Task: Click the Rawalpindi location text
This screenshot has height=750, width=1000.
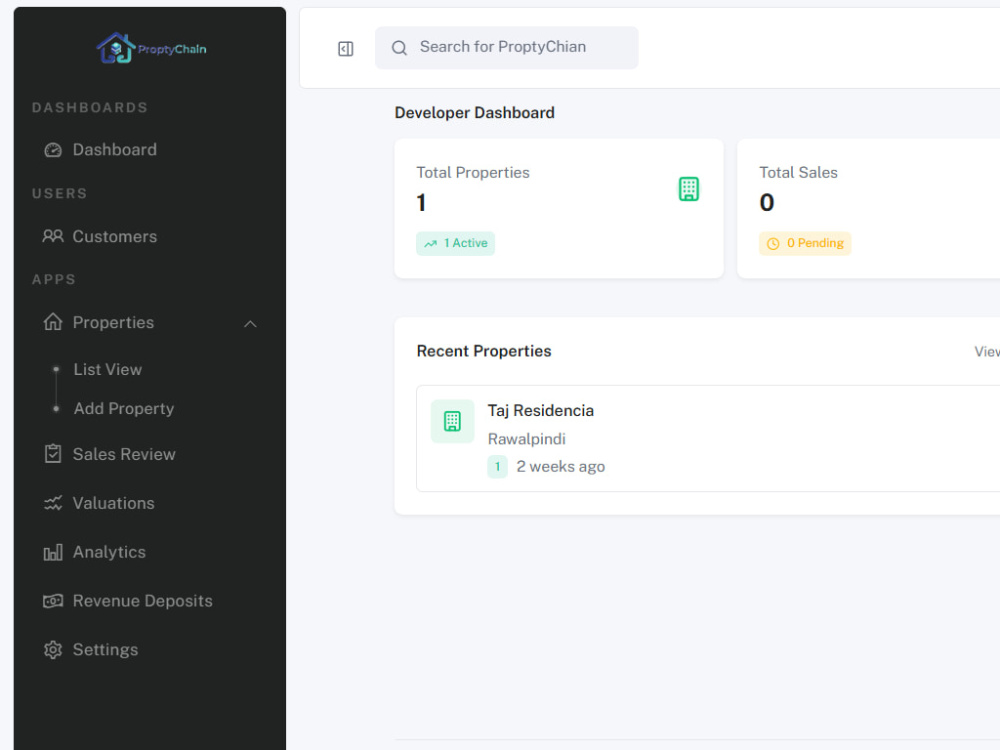Action: tap(527, 439)
